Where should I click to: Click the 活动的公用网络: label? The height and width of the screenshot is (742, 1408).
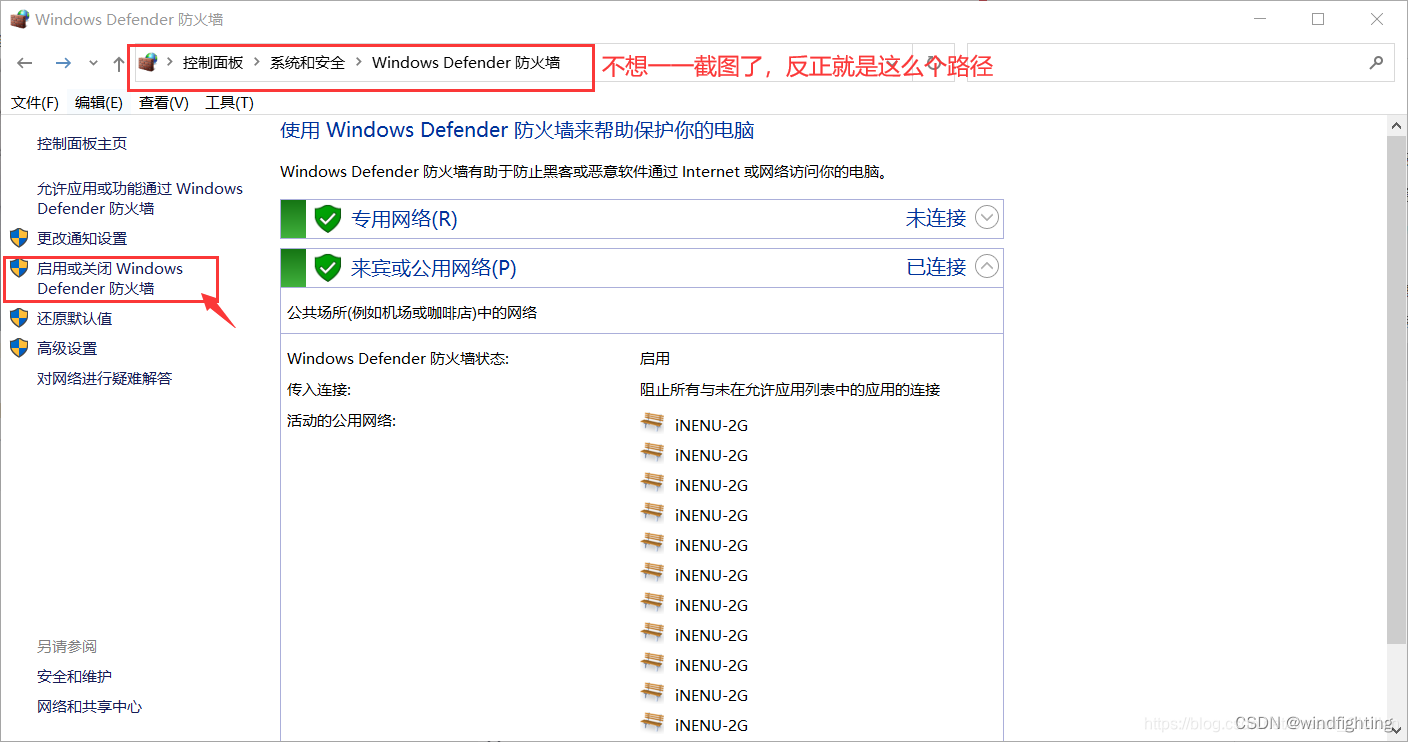pyautogui.click(x=342, y=420)
